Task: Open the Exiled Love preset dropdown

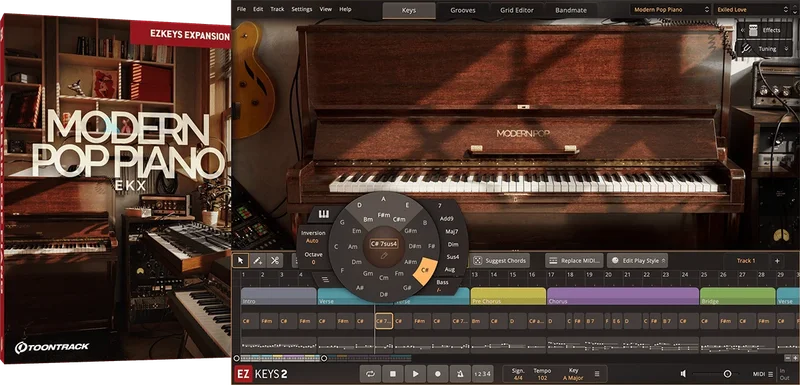Action: click(x=752, y=10)
